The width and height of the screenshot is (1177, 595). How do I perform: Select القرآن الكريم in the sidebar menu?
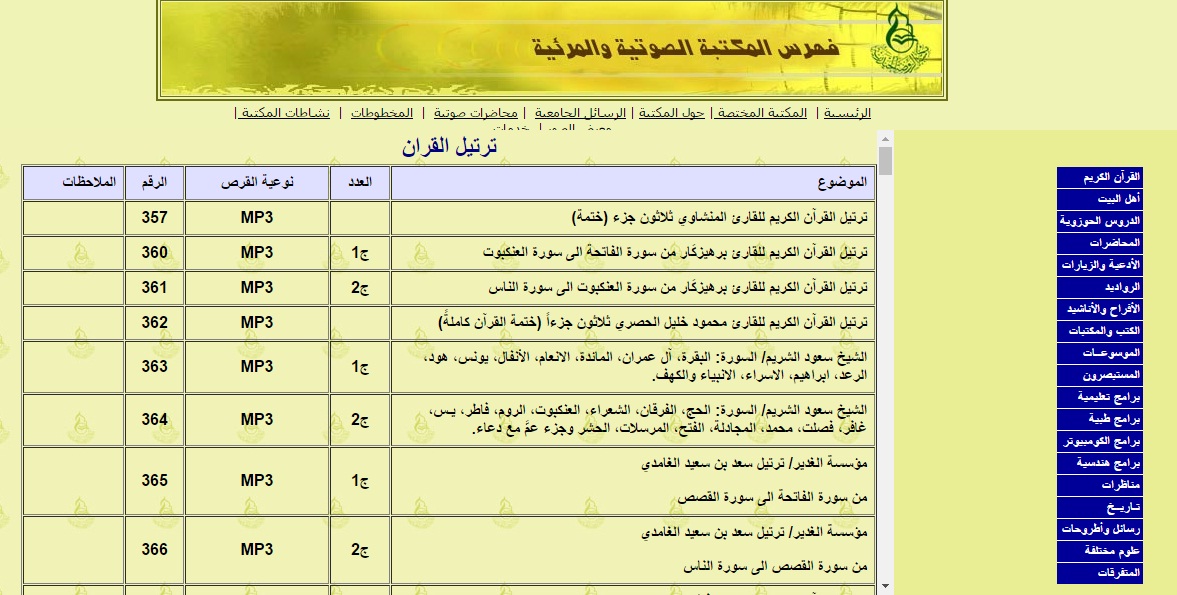[1100, 178]
